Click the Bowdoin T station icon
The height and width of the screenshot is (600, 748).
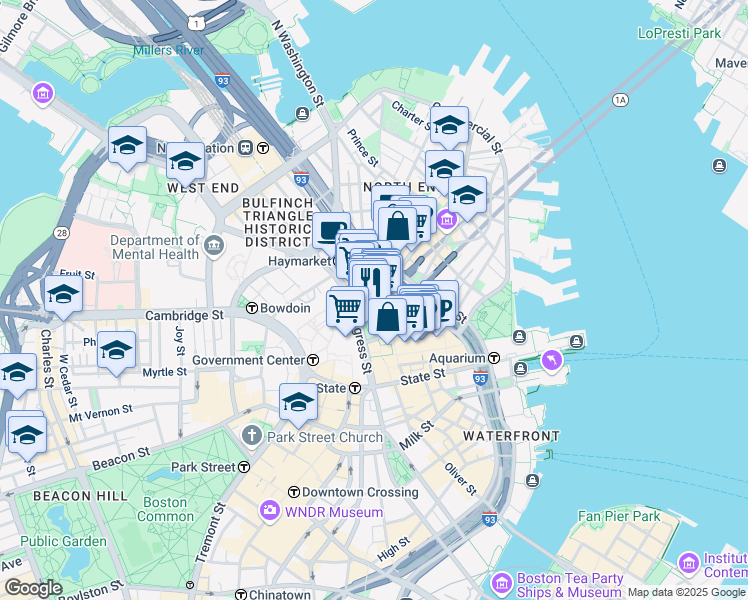[x=252, y=308]
